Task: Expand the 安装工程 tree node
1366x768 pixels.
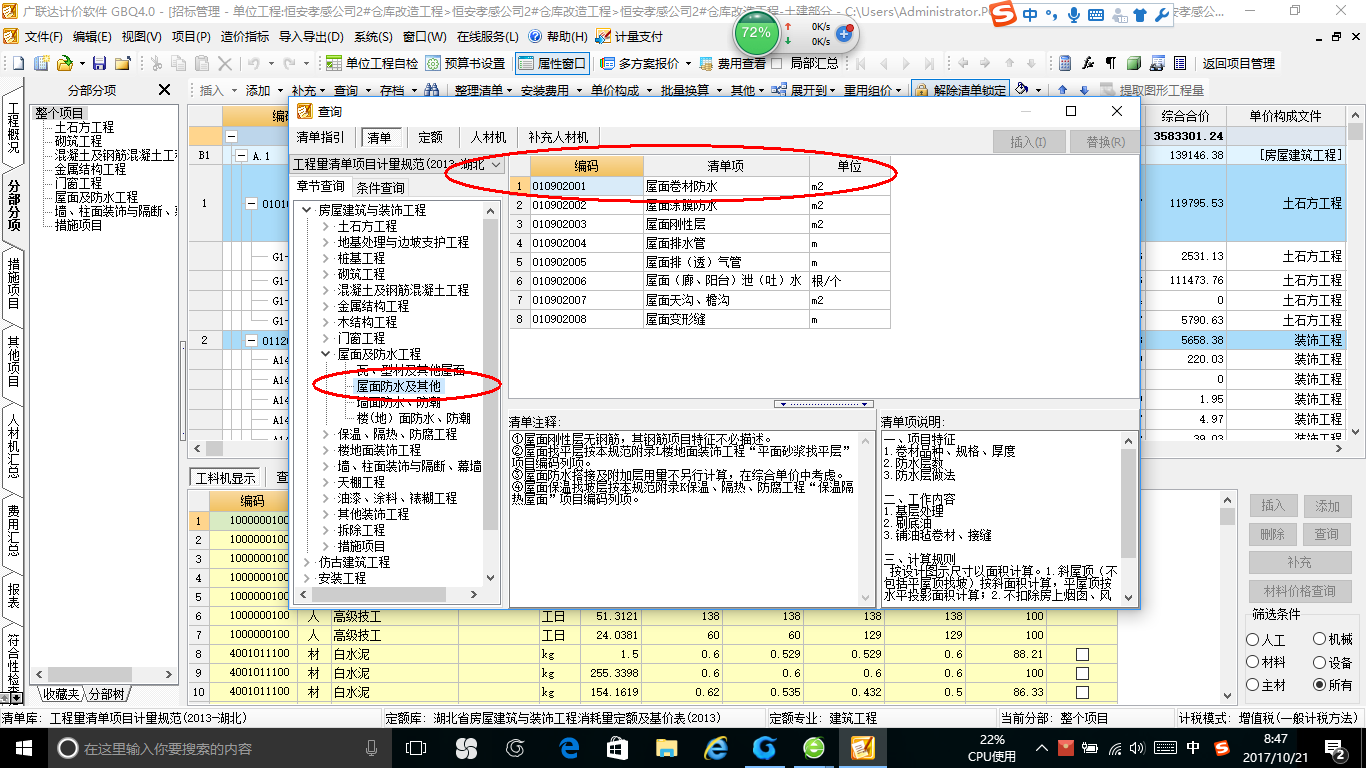Action: click(x=307, y=578)
